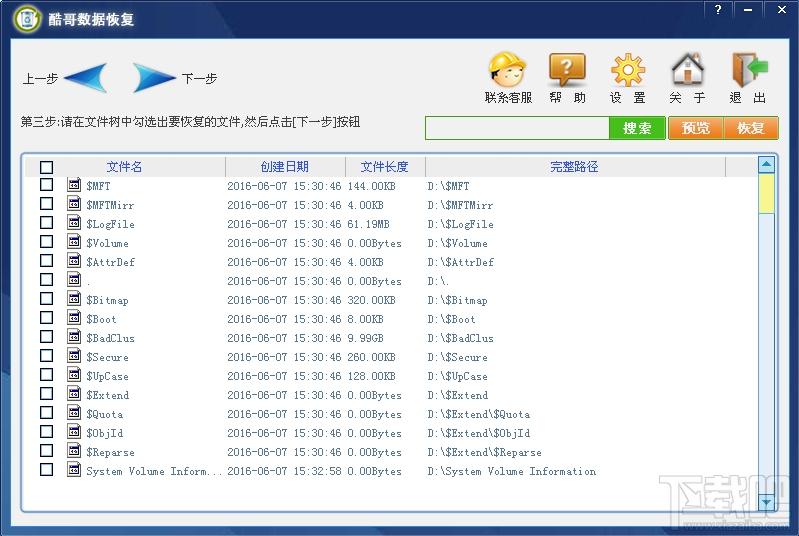
Task: Check the box for $BadClus
Action: click(46, 336)
